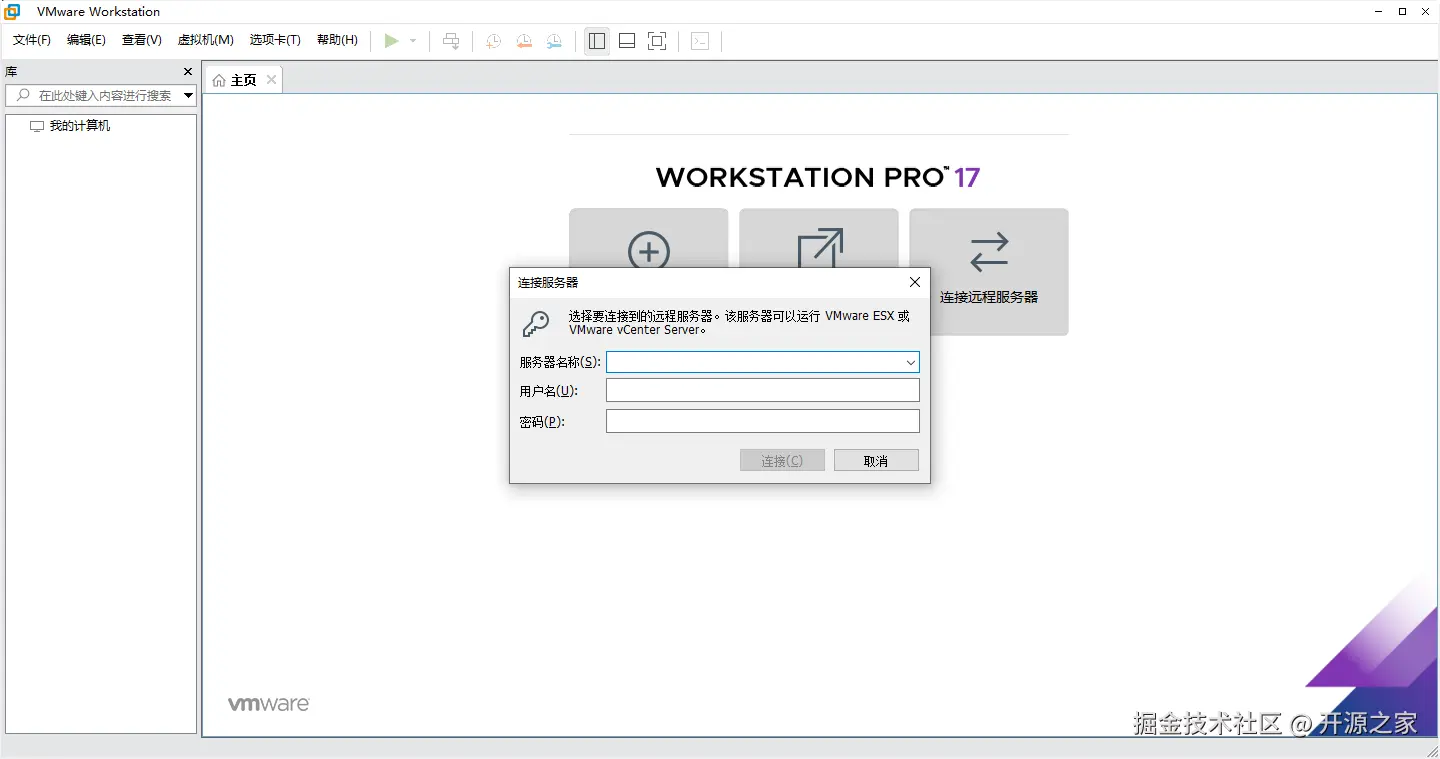Cancel the connect server dialog
This screenshot has width=1440, height=759.
(875, 459)
